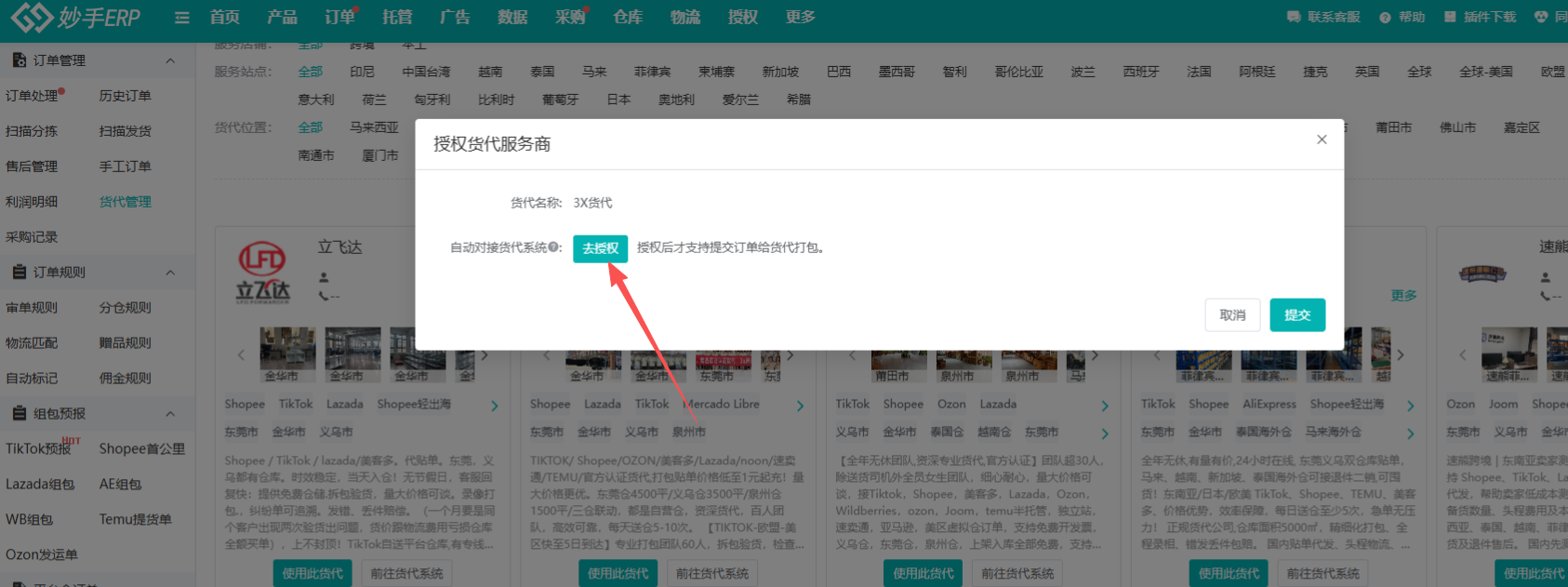Open 手工订单 in the sidebar
The width and height of the screenshot is (1568, 587).
tap(125, 167)
